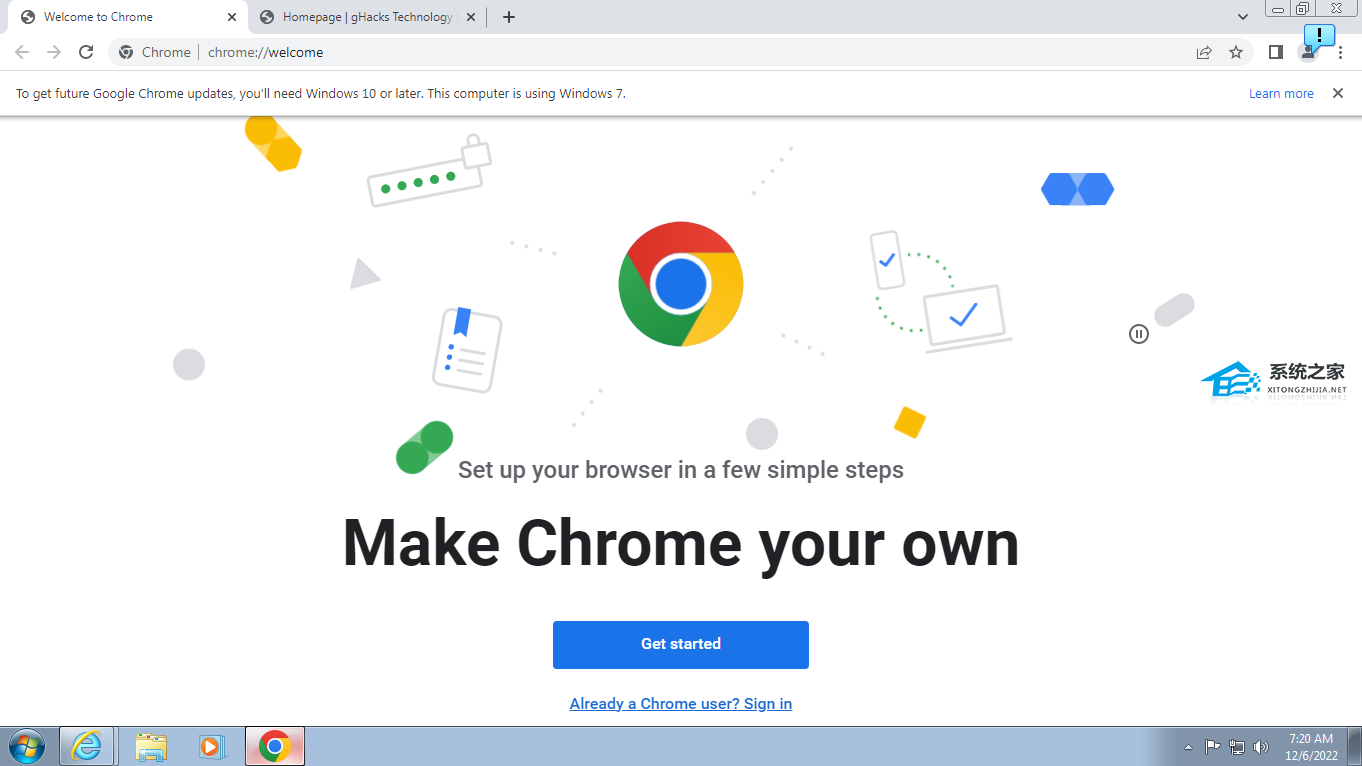Screen dimensions: 1362x766
Task: Share this page using the share icon
Action: (1204, 52)
